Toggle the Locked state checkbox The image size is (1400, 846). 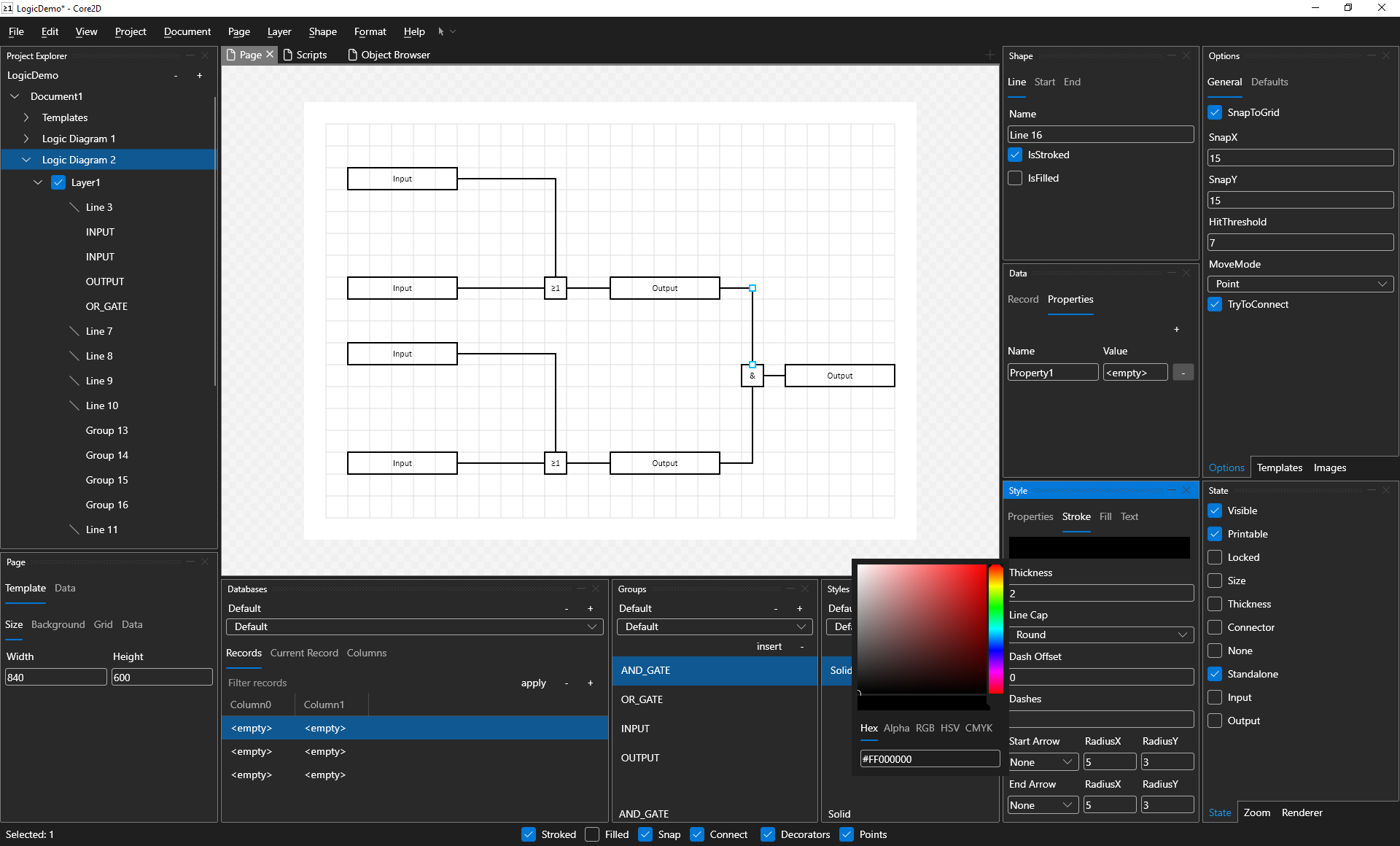(x=1215, y=557)
